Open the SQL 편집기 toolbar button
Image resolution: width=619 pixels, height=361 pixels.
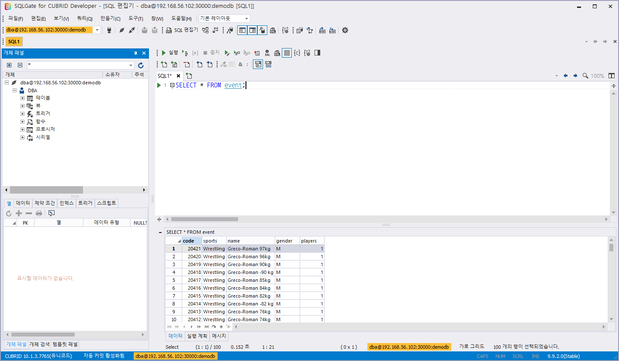tap(182, 30)
